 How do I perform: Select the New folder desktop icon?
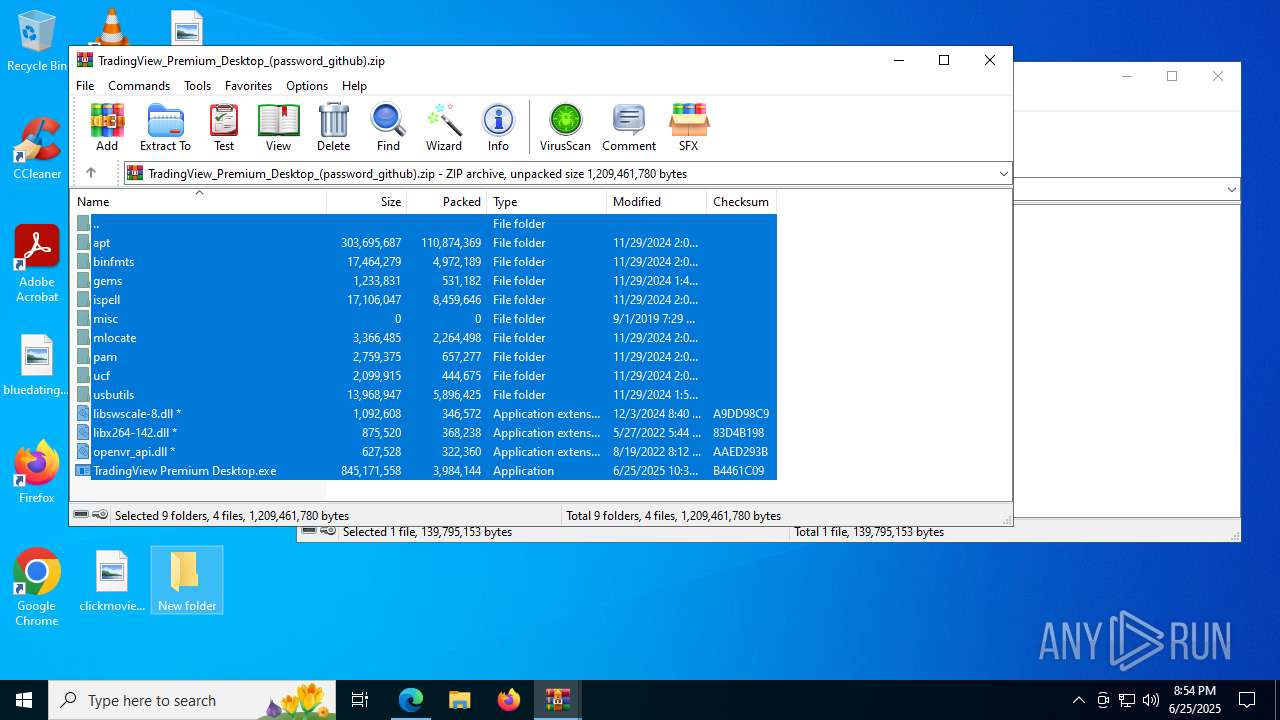pyautogui.click(x=187, y=580)
